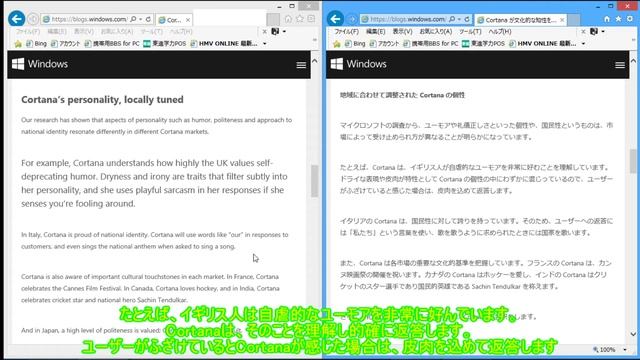Close the Cortana tab in right window
The height and width of the screenshot is (360, 640).
562,20
